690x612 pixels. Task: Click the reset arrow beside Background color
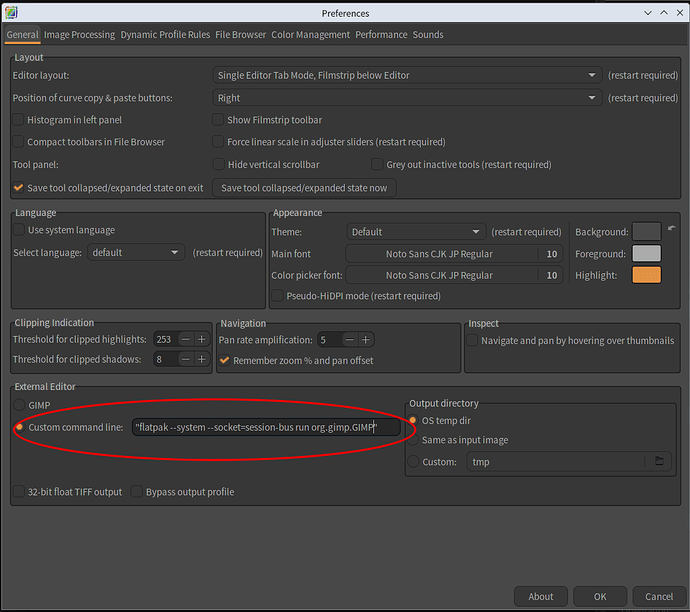pyautogui.click(x=672, y=229)
